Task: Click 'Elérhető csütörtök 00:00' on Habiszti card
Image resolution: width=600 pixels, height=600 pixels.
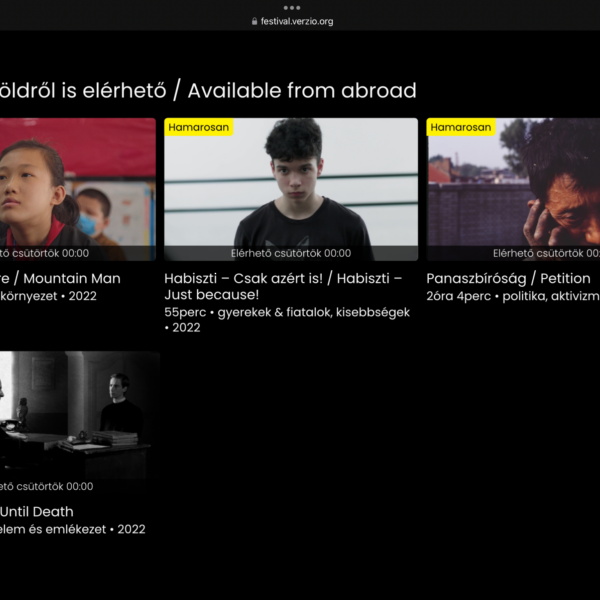Action: click(x=291, y=253)
